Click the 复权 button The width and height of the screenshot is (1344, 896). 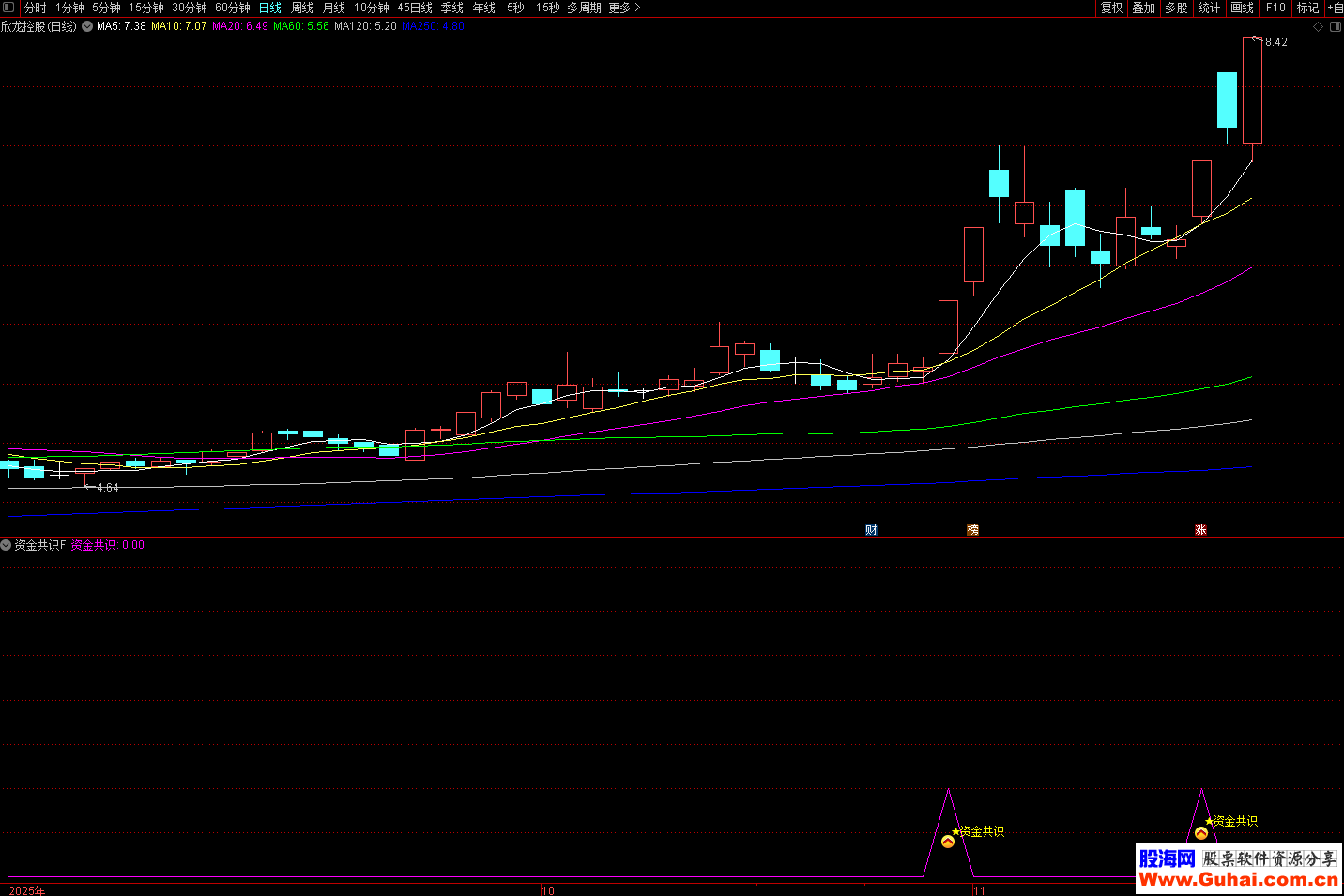1112,8
